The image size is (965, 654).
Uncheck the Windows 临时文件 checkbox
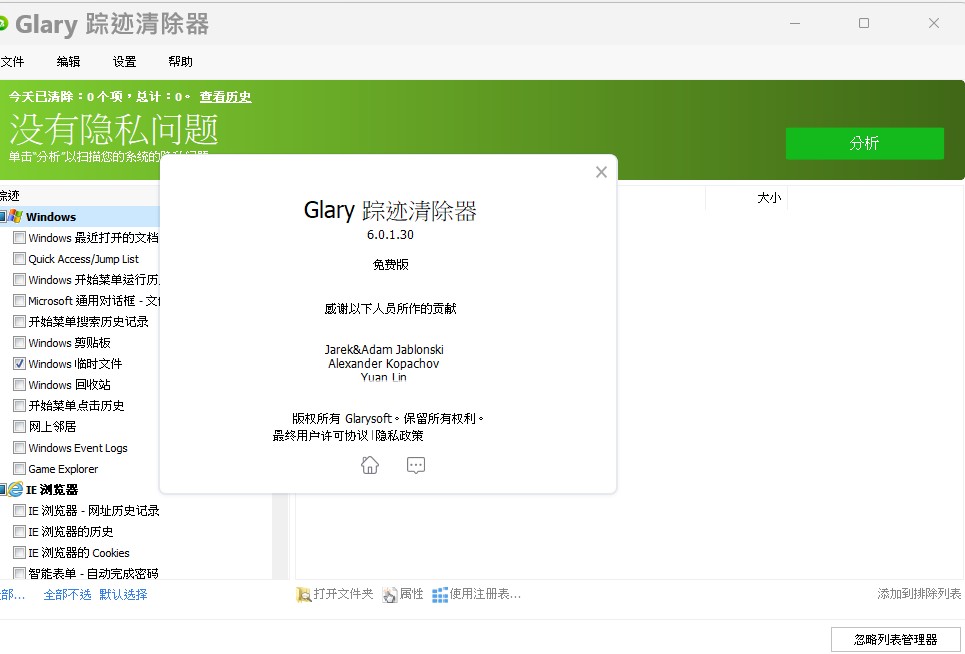pyautogui.click(x=19, y=364)
